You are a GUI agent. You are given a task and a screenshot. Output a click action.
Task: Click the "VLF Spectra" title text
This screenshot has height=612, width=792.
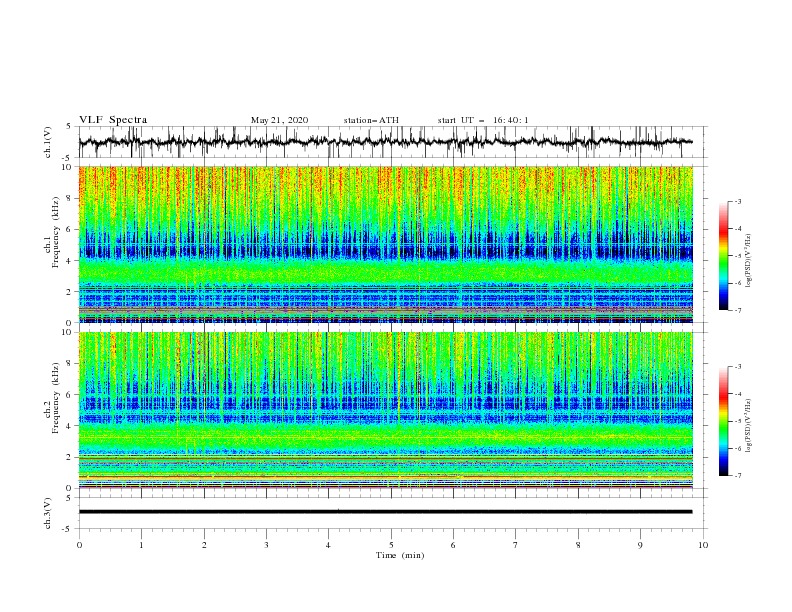(x=113, y=120)
